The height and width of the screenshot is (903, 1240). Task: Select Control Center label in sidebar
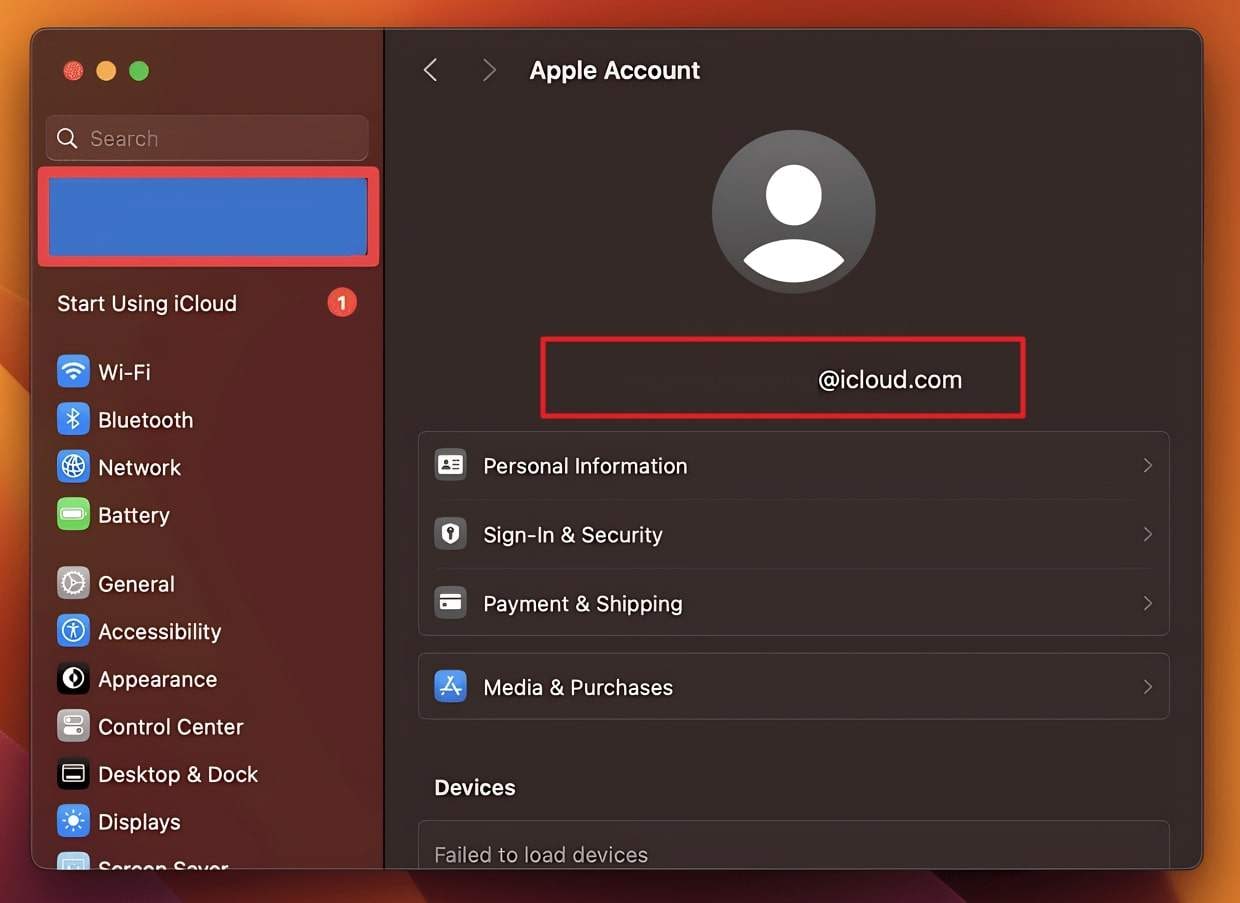point(171,726)
